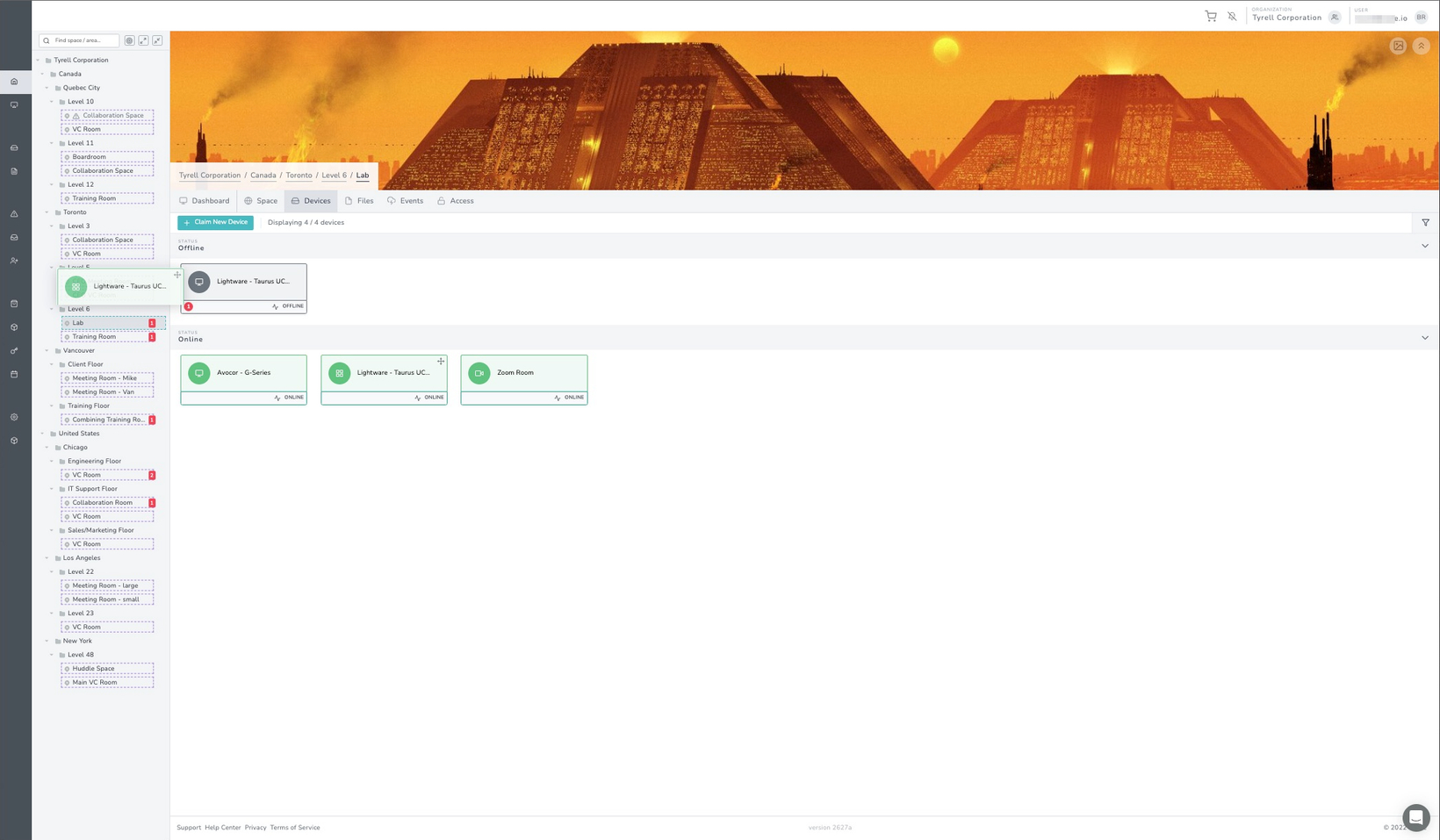Open the Home view in left sidebar
The height and width of the screenshot is (840, 1440).
click(x=14, y=82)
